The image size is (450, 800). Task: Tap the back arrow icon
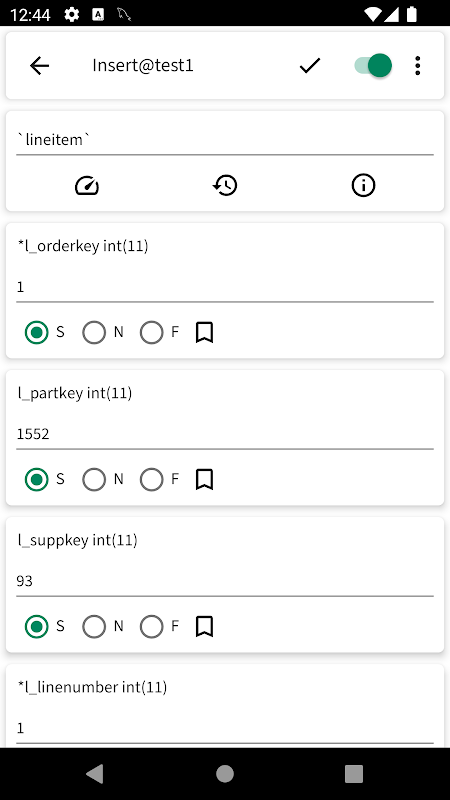[x=39, y=66]
